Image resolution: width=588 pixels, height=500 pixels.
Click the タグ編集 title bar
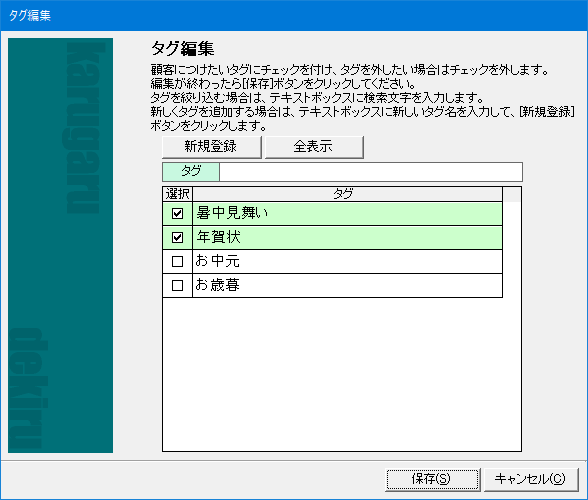(294, 15)
